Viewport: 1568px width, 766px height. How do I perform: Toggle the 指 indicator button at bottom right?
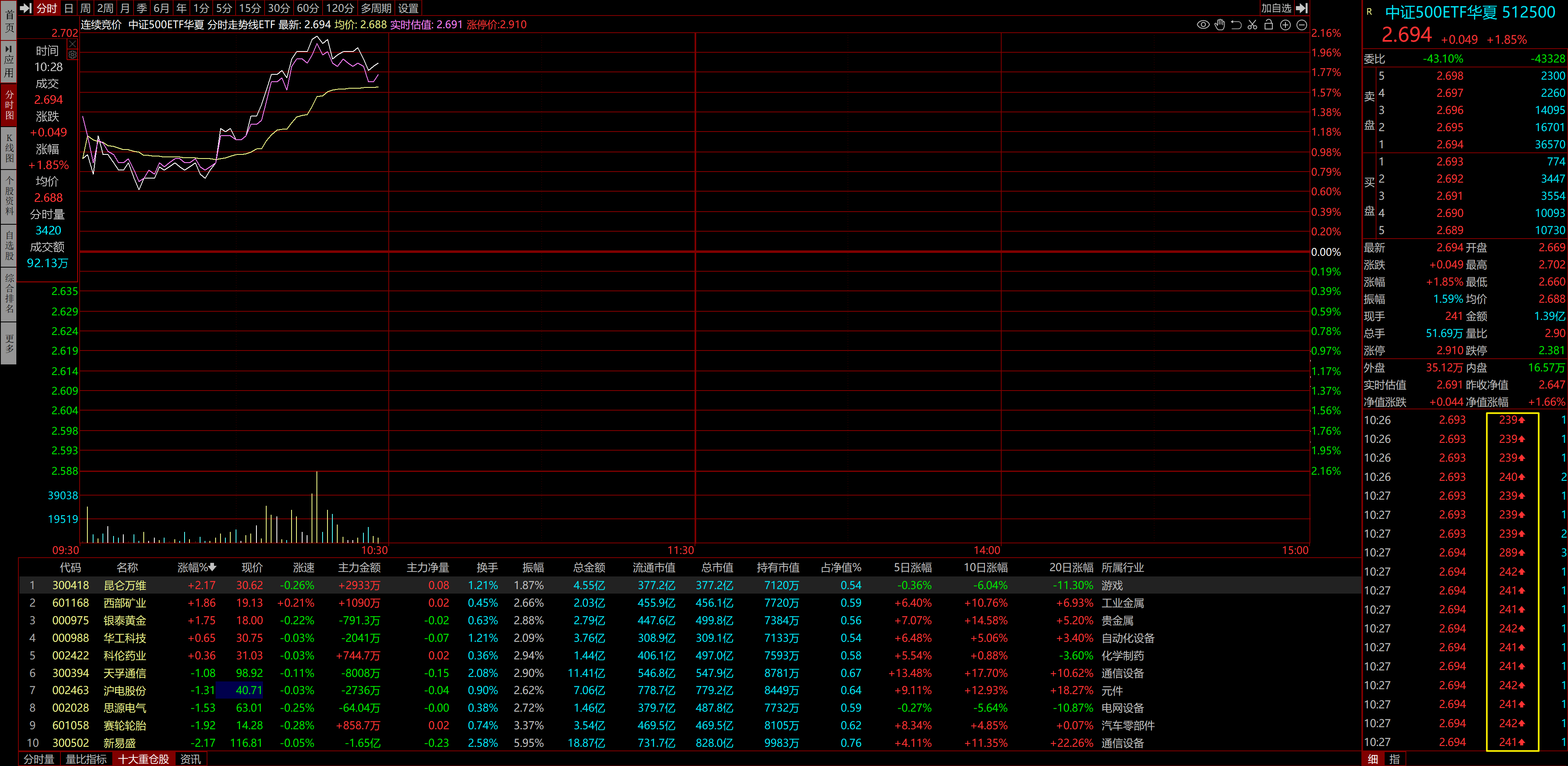(x=1394, y=759)
